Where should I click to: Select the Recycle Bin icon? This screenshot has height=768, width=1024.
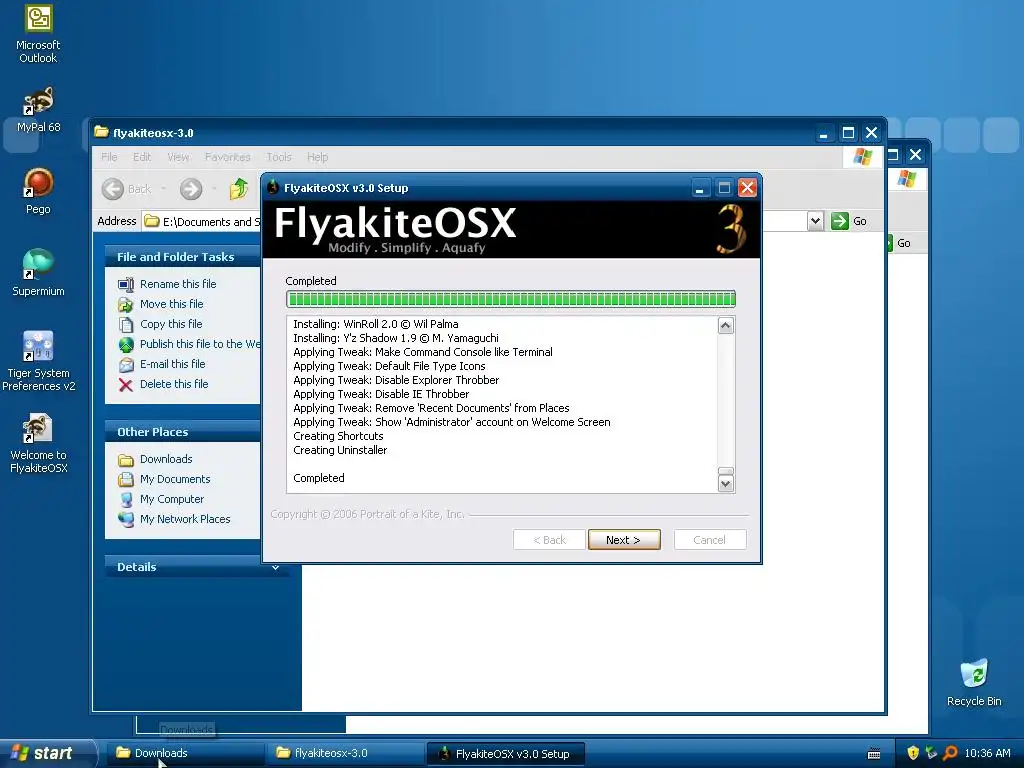coord(974,682)
